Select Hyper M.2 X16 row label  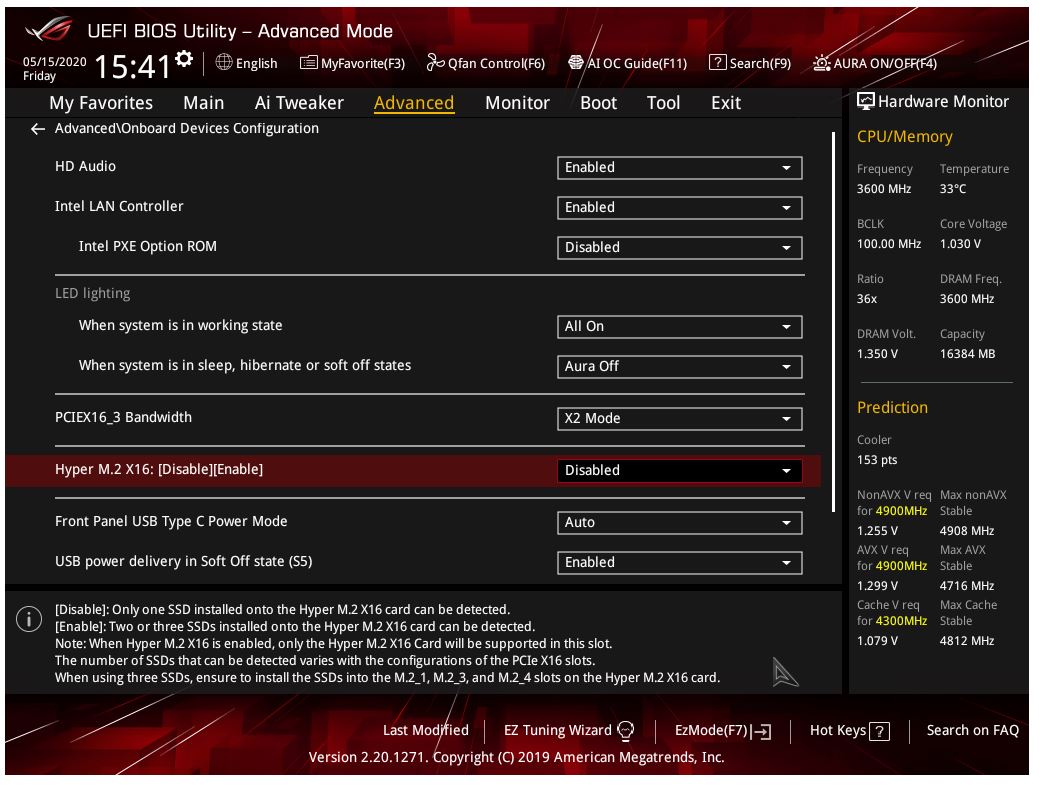(159, 470)
